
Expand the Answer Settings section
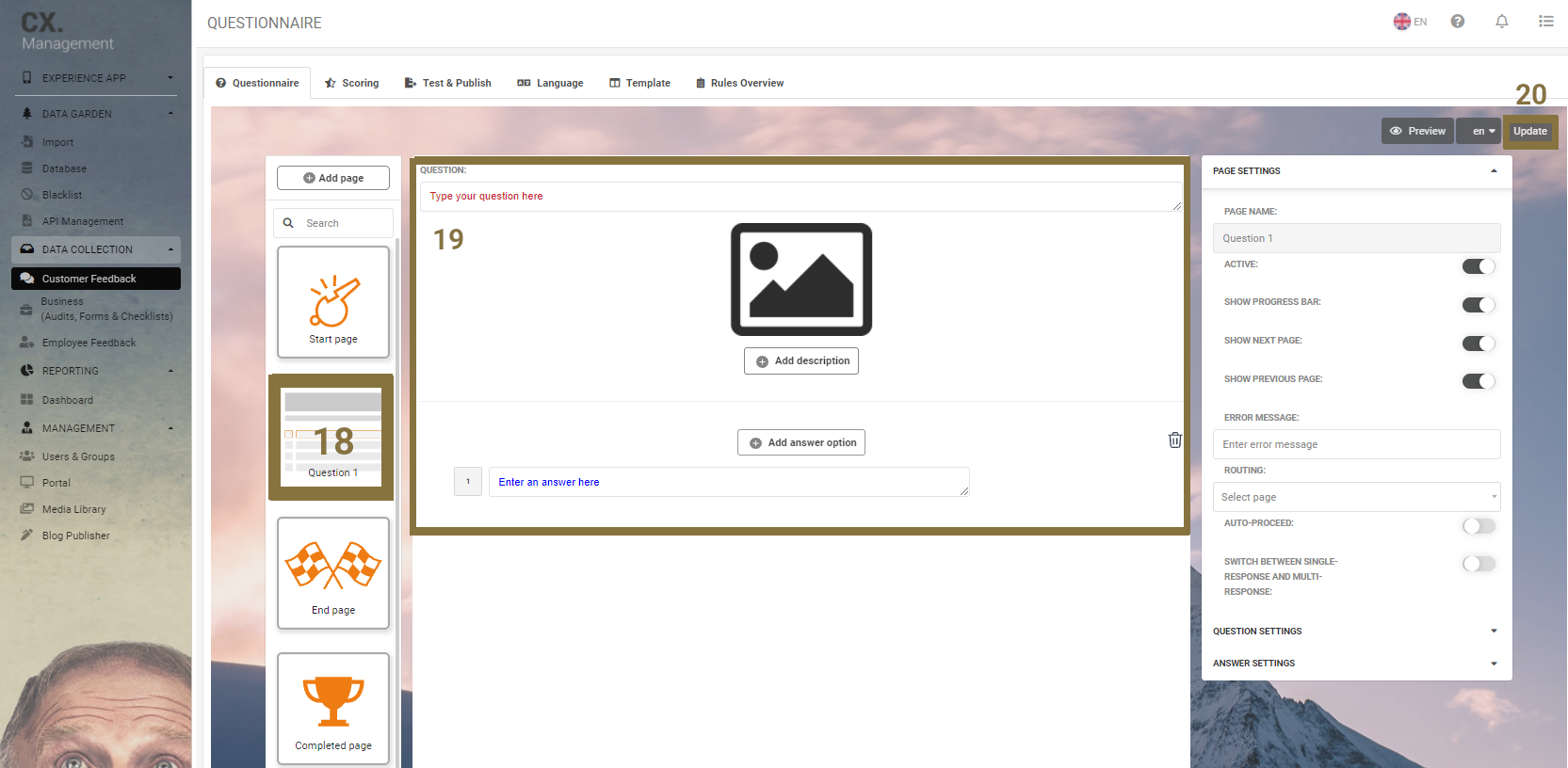pos(1356,664)
